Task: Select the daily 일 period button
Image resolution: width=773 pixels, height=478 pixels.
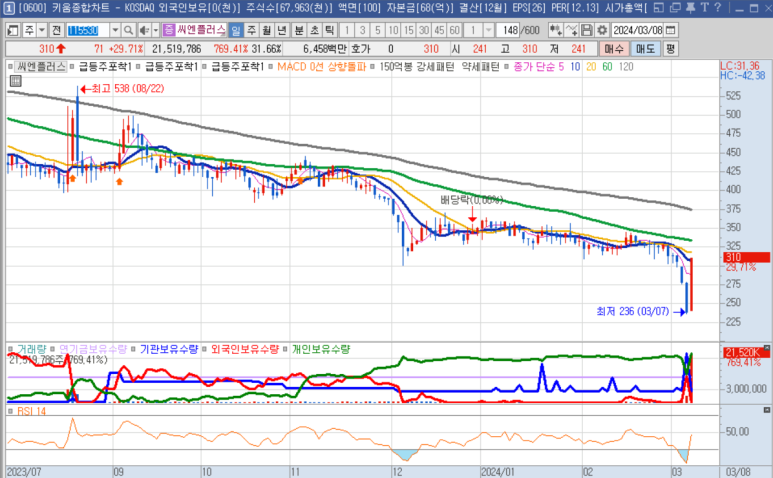Action: tap(236, 30)
